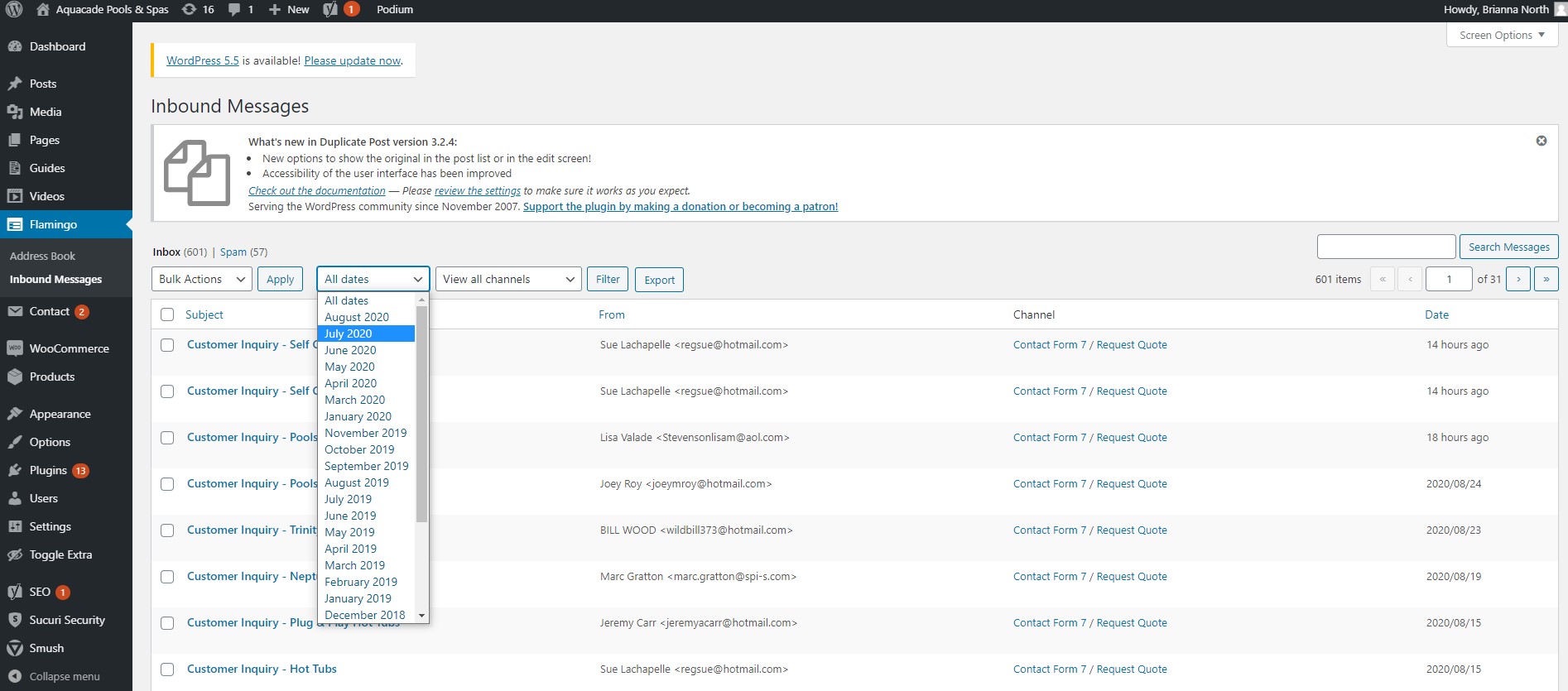
Task: Click the Apply button
Action: (x=281, y=279)
